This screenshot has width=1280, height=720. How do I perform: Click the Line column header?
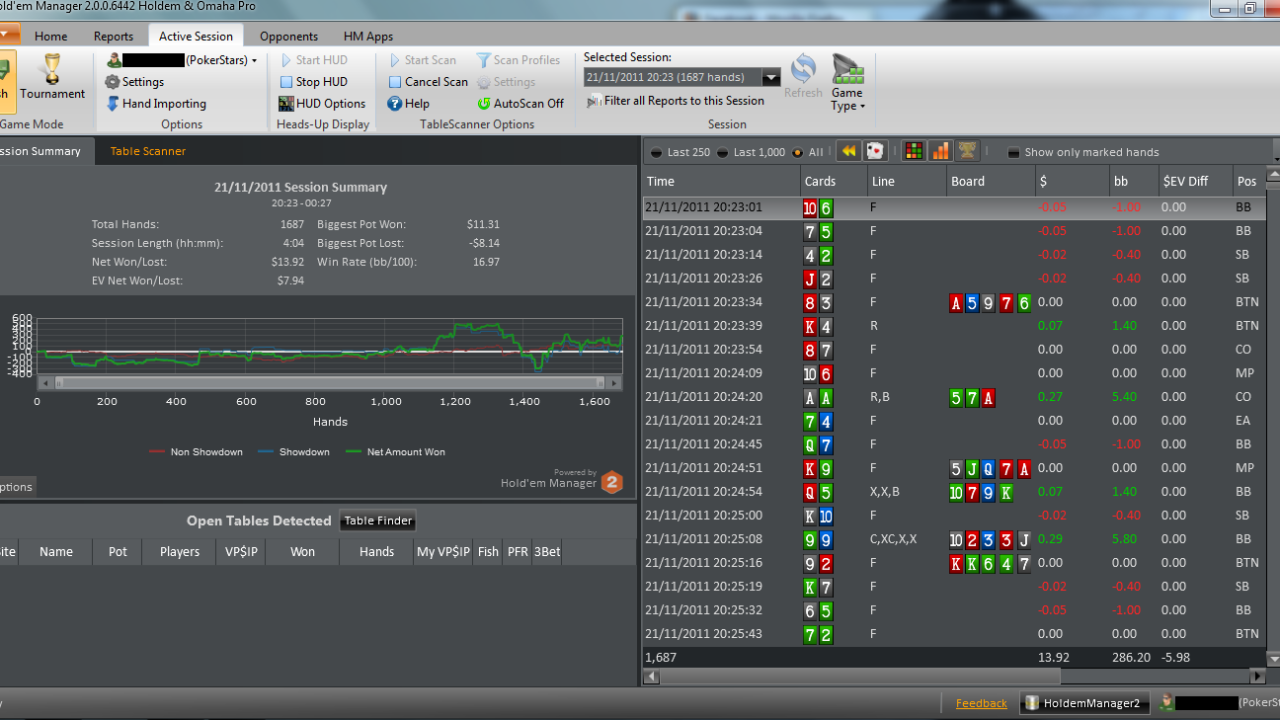click(906, 181)
